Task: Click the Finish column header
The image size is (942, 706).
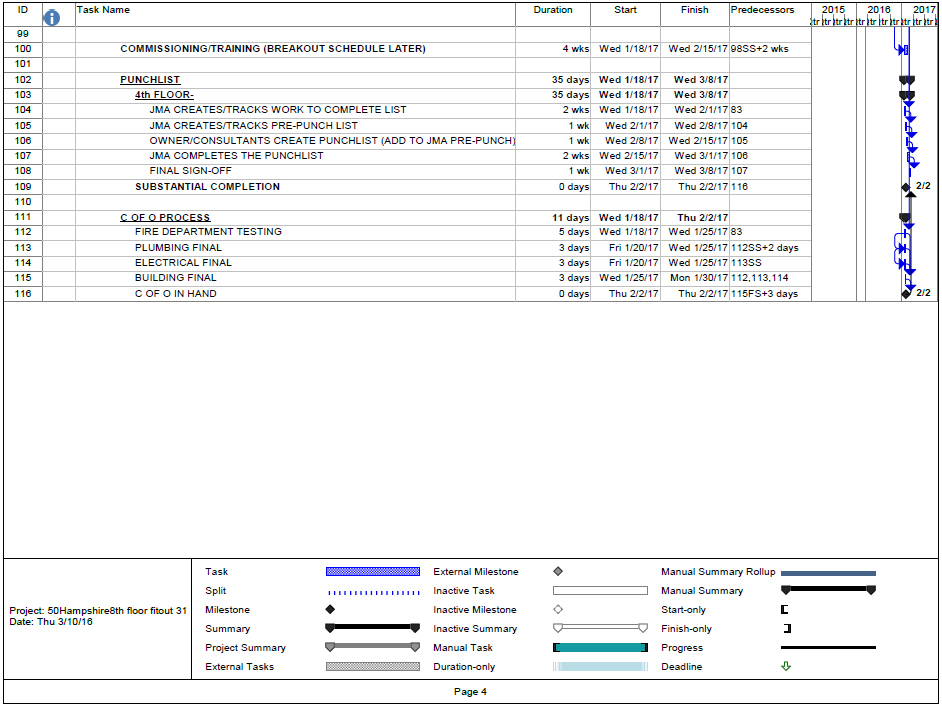Action: pos(694,10)
